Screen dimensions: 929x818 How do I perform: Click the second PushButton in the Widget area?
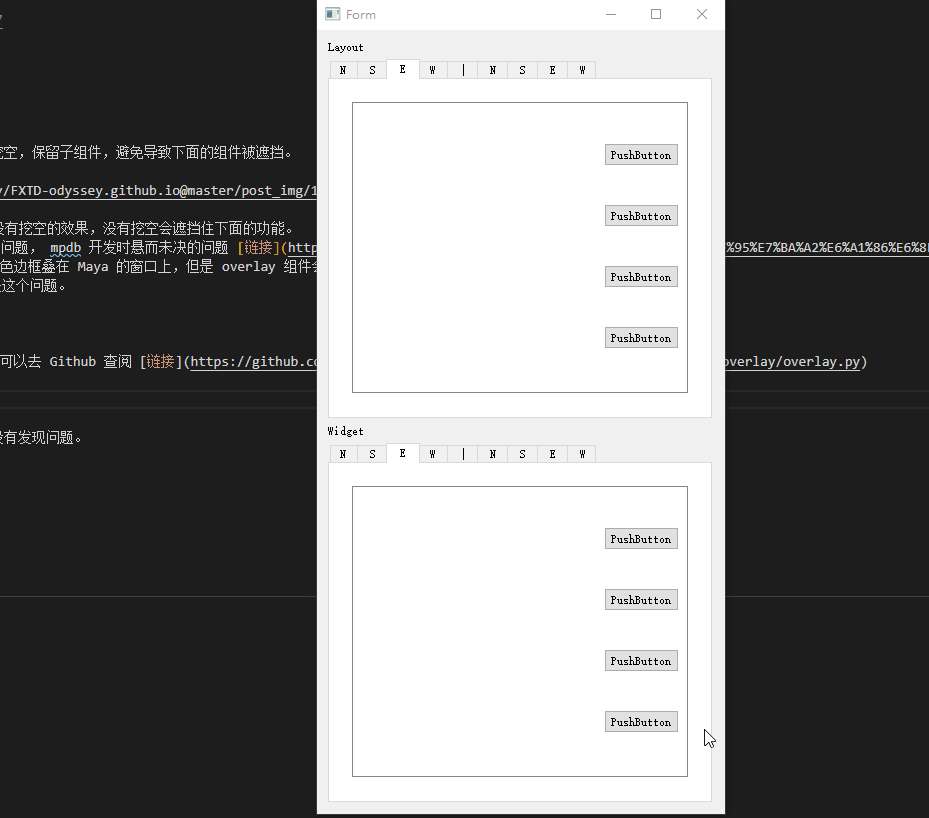[640, 599]
